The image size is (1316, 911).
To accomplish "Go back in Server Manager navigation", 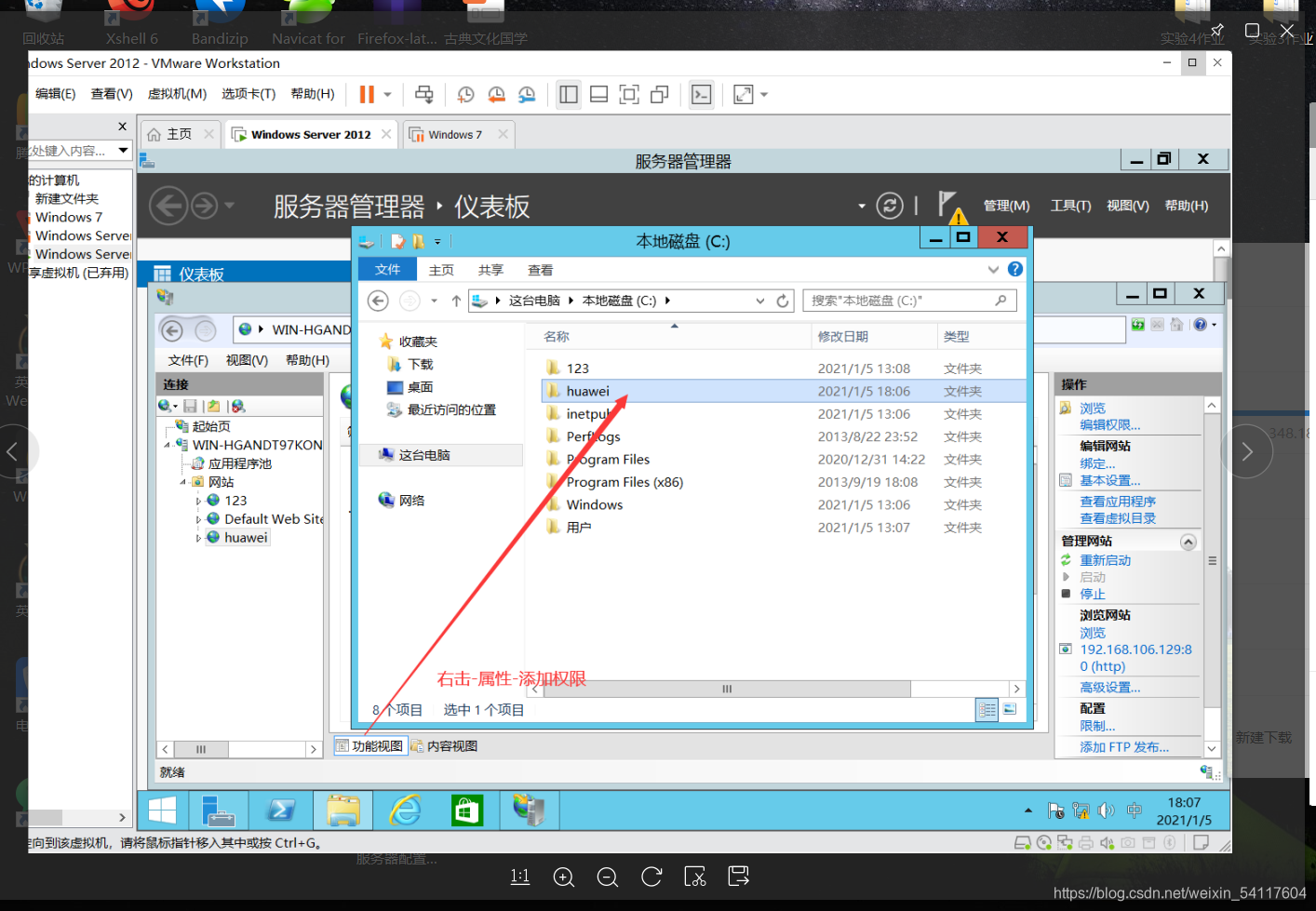I will (x=168, y=206).
